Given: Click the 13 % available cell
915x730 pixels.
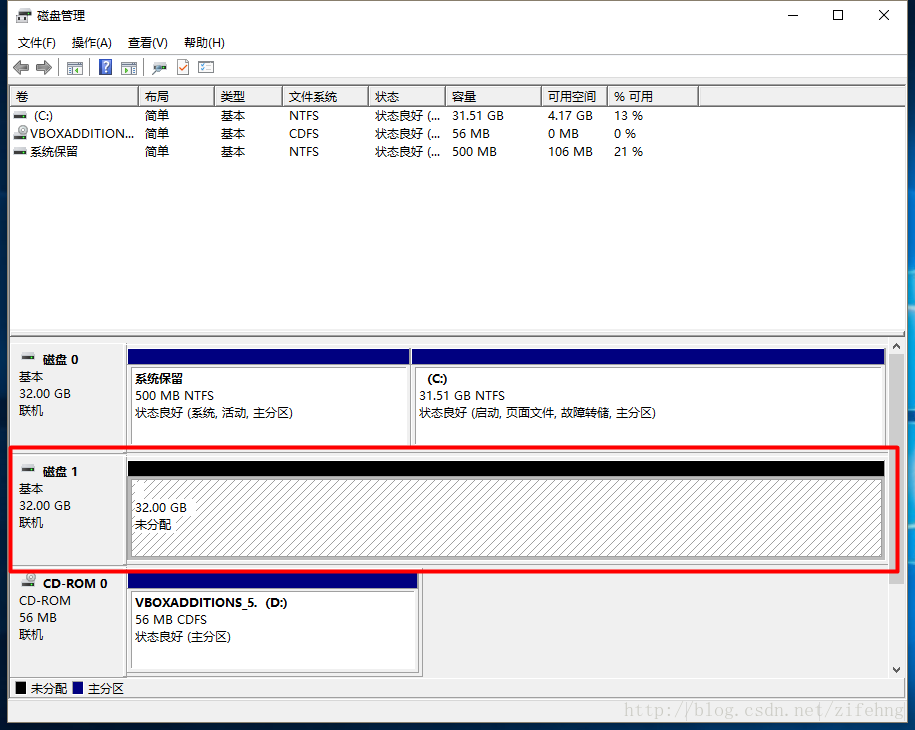Looking at the screenshot, I should (x=628, y=116).
